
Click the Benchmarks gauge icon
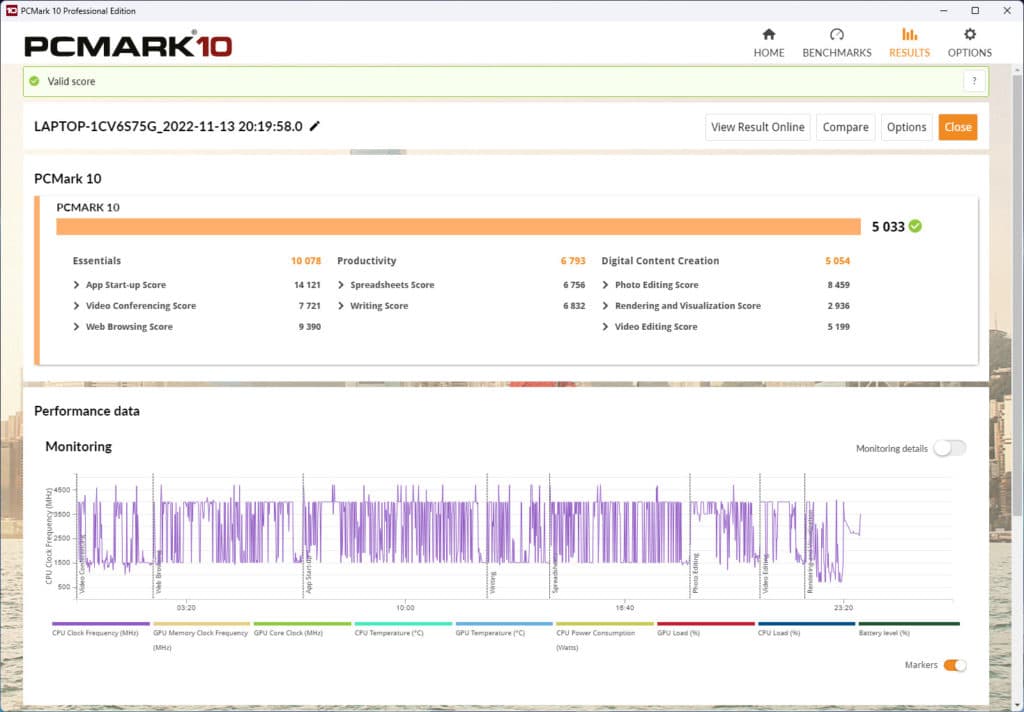(837, 35)
